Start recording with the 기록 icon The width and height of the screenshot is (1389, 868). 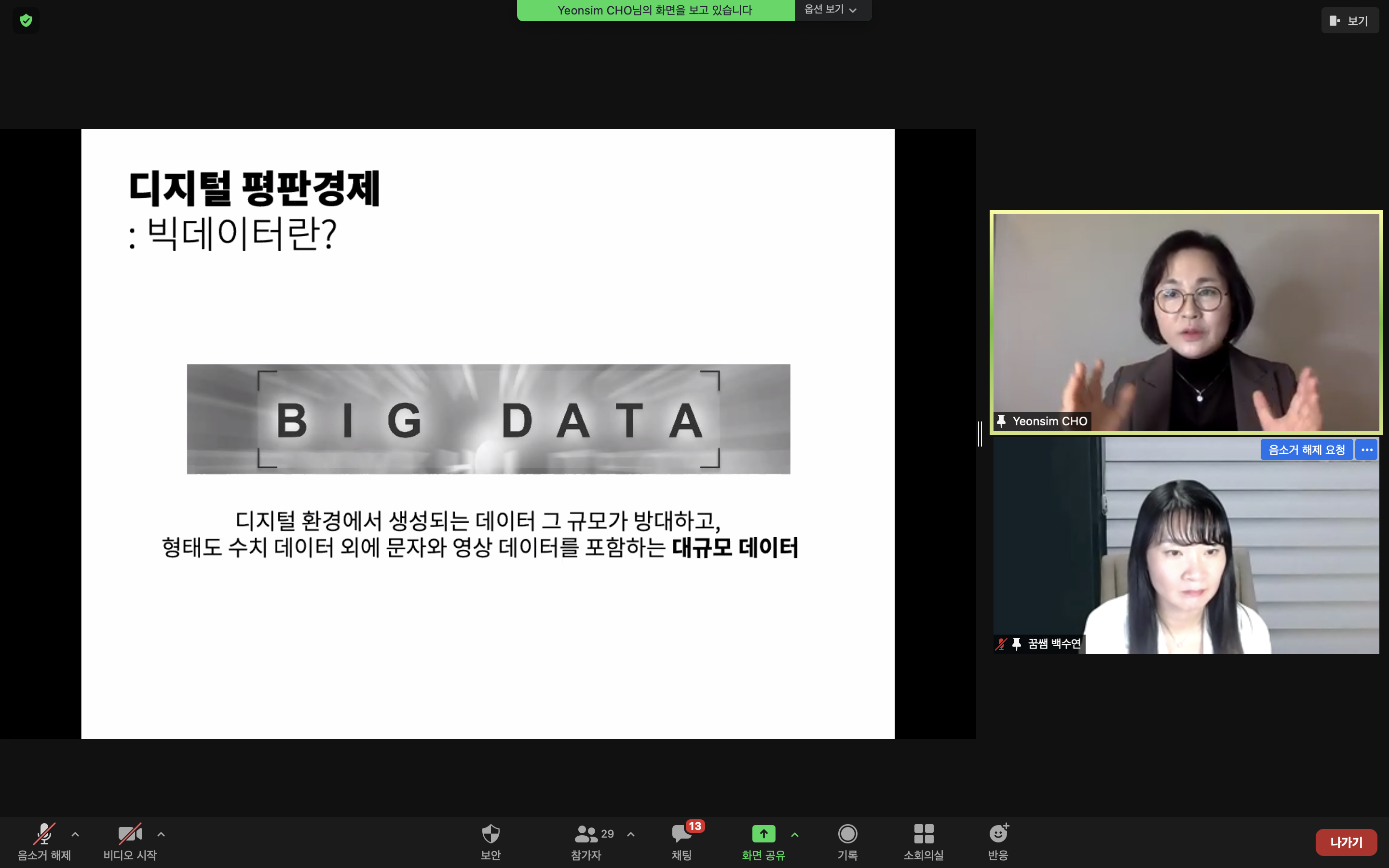[x=847, y=834]
